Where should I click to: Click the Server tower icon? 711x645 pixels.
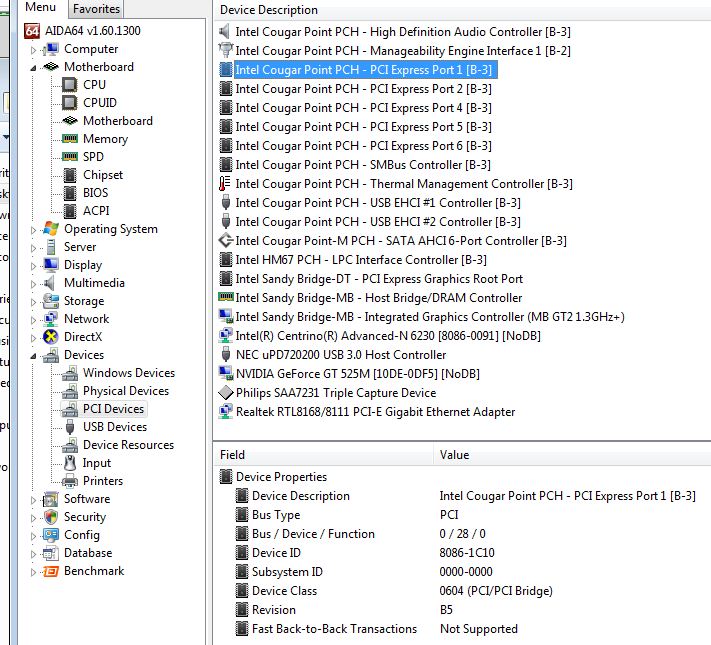click(51, 247)
